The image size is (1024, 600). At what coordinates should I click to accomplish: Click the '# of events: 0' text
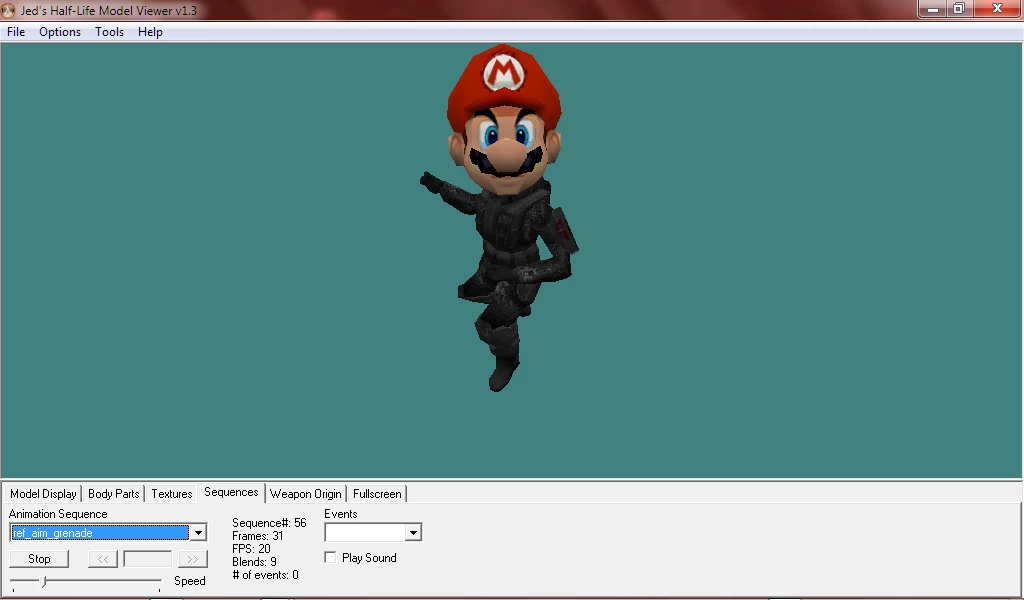(265, 575)
